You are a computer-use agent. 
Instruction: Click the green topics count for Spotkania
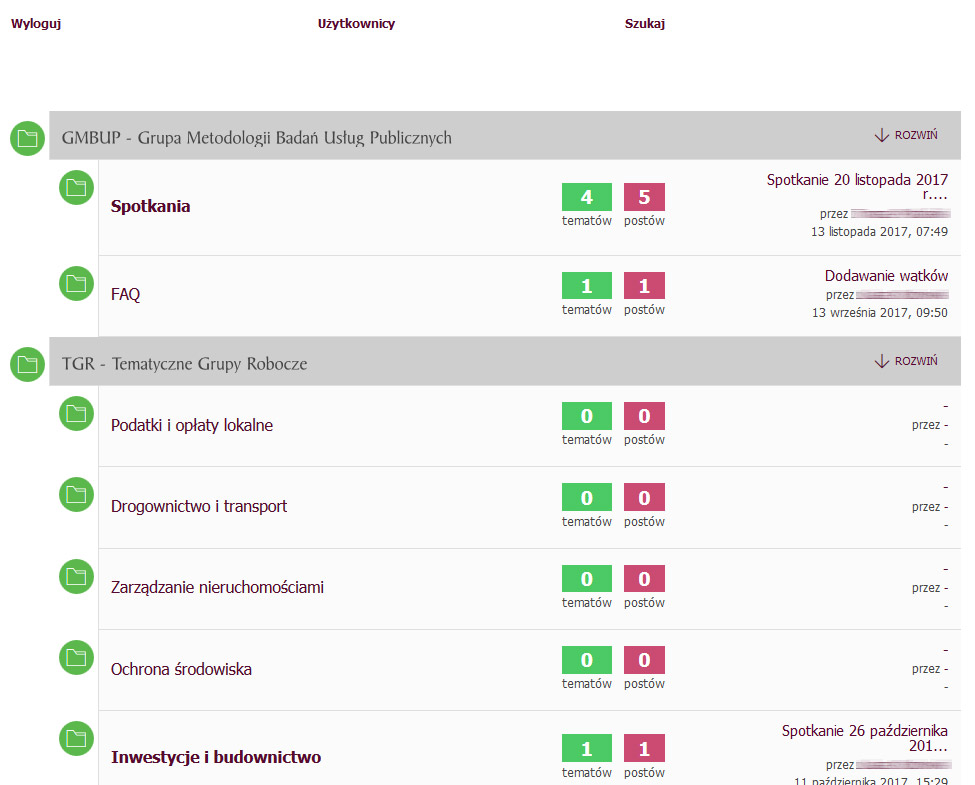click(587, 197)
